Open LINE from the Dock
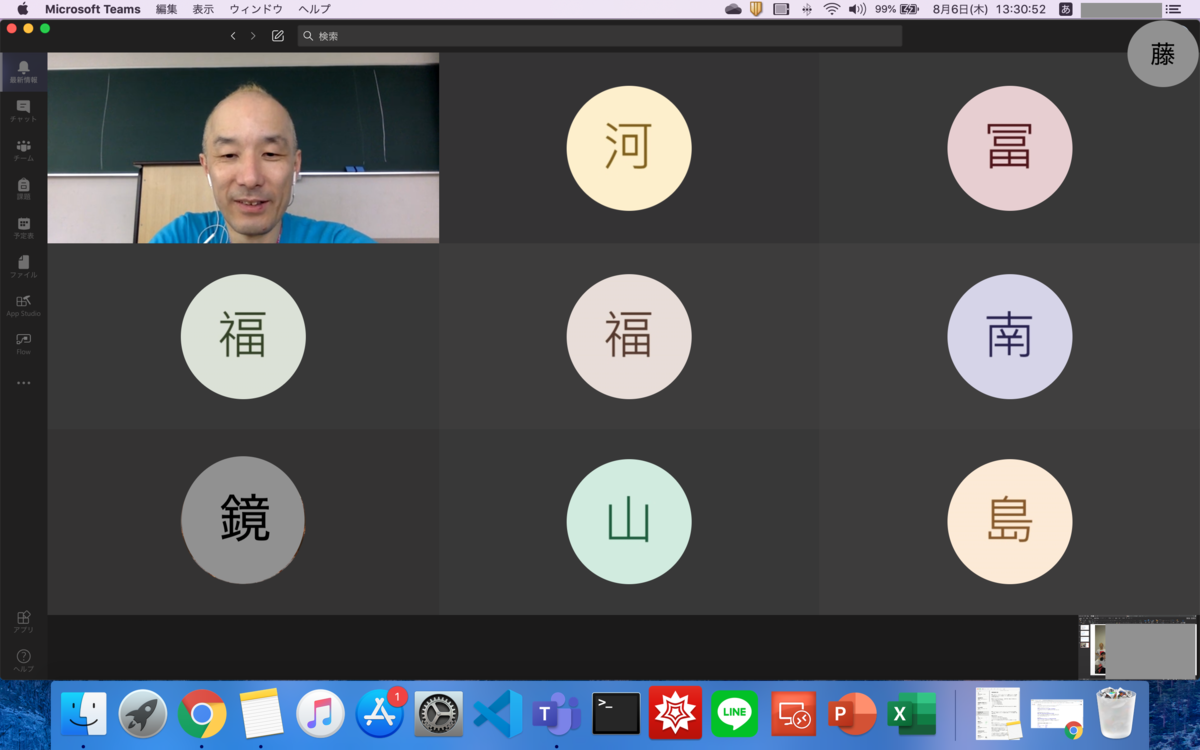Screen dimensions: 1200x750 coord(734,715)
